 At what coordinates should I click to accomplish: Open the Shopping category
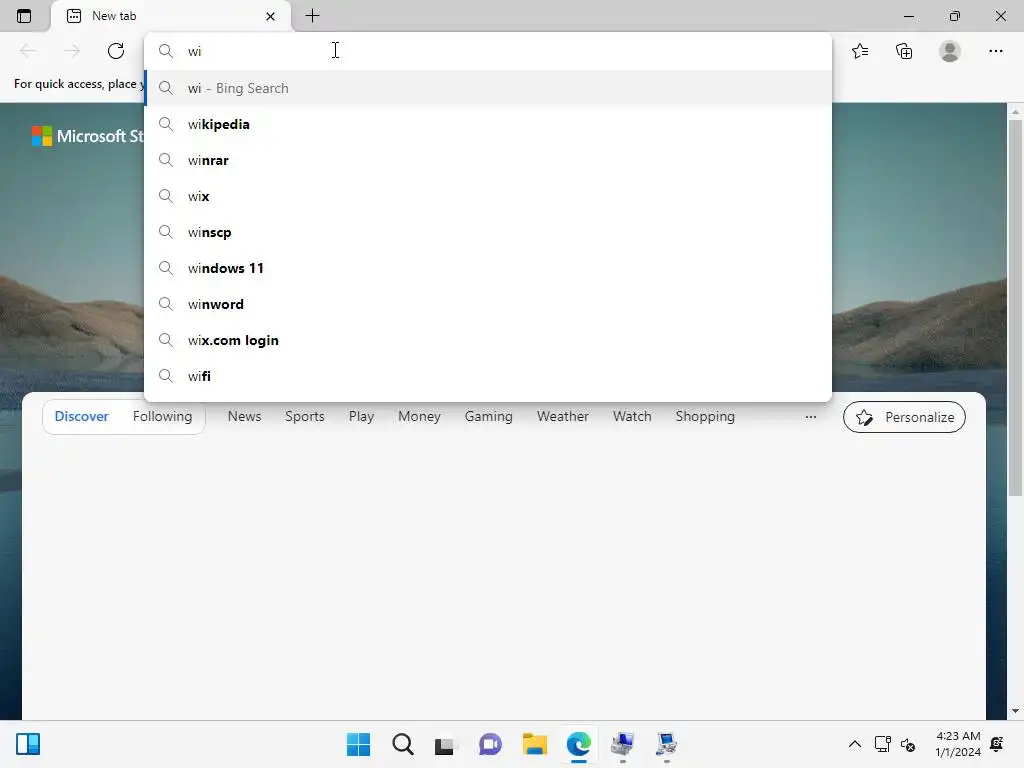[705, 417]
